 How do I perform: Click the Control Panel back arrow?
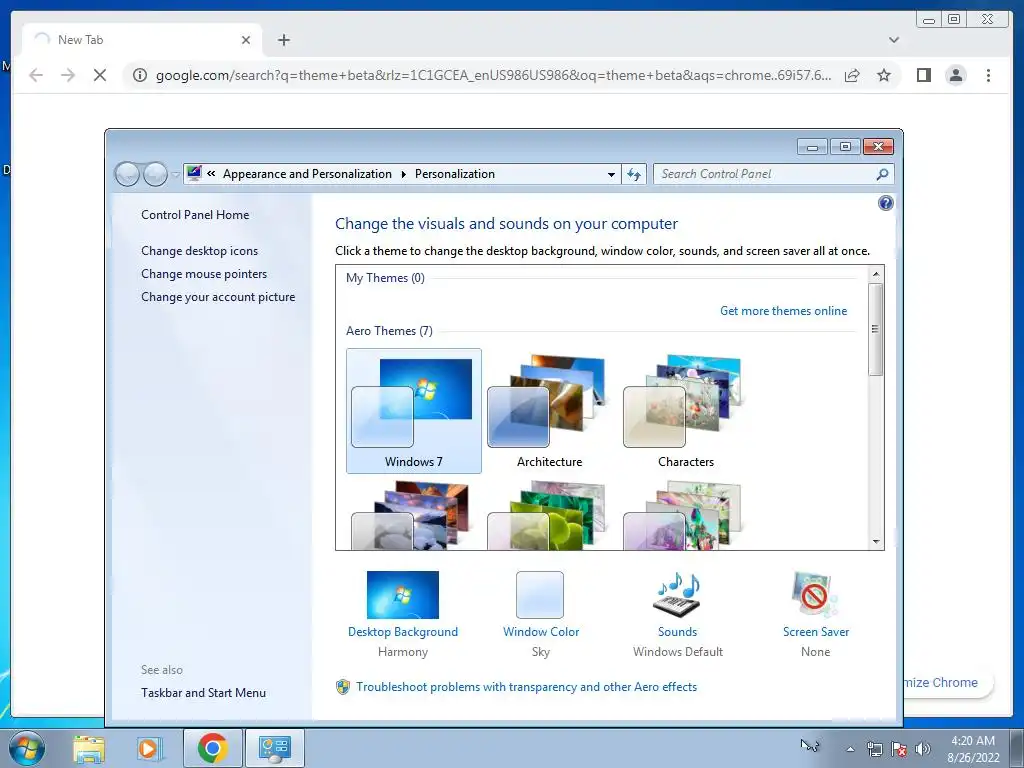tap(127, 174)
